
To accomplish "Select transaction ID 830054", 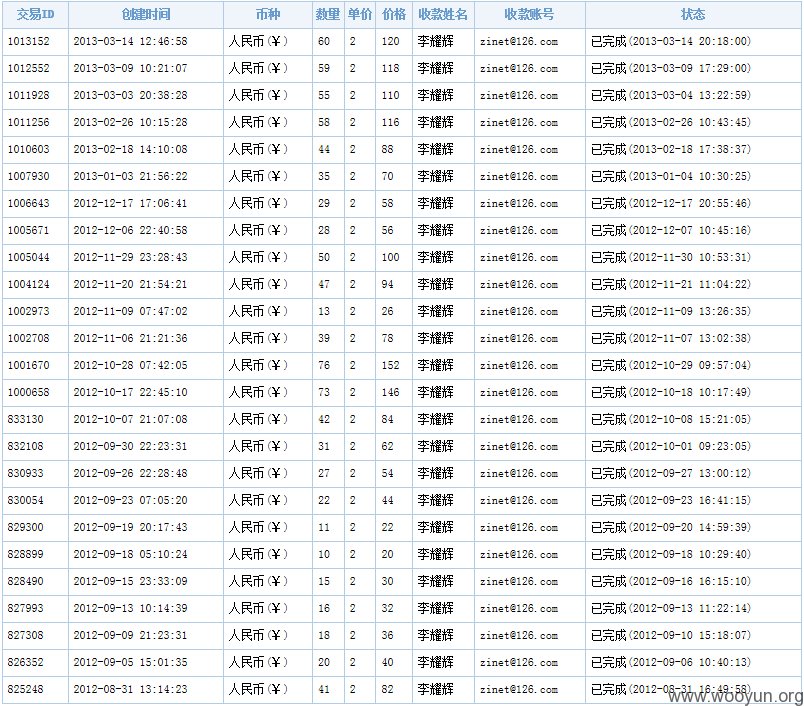I will (x=26, y=500).
